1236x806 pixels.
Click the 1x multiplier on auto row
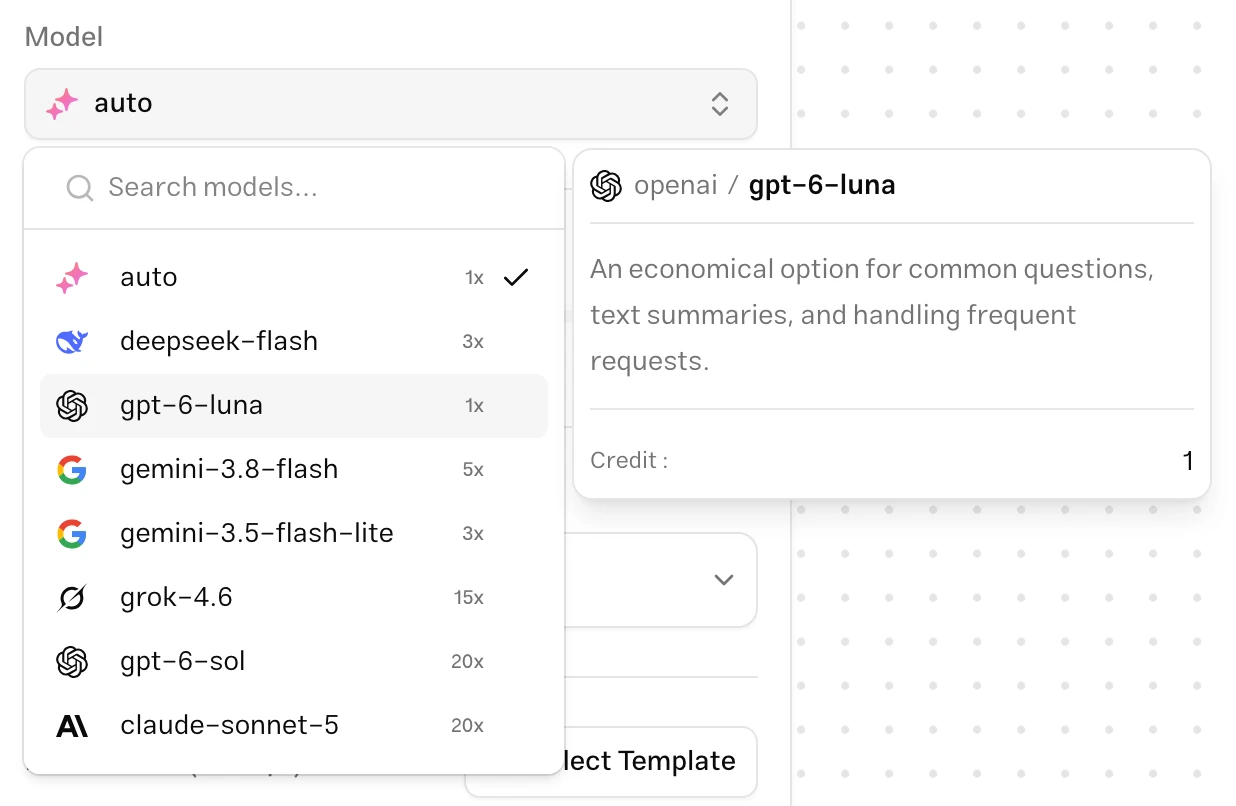(x=474, y=278)
